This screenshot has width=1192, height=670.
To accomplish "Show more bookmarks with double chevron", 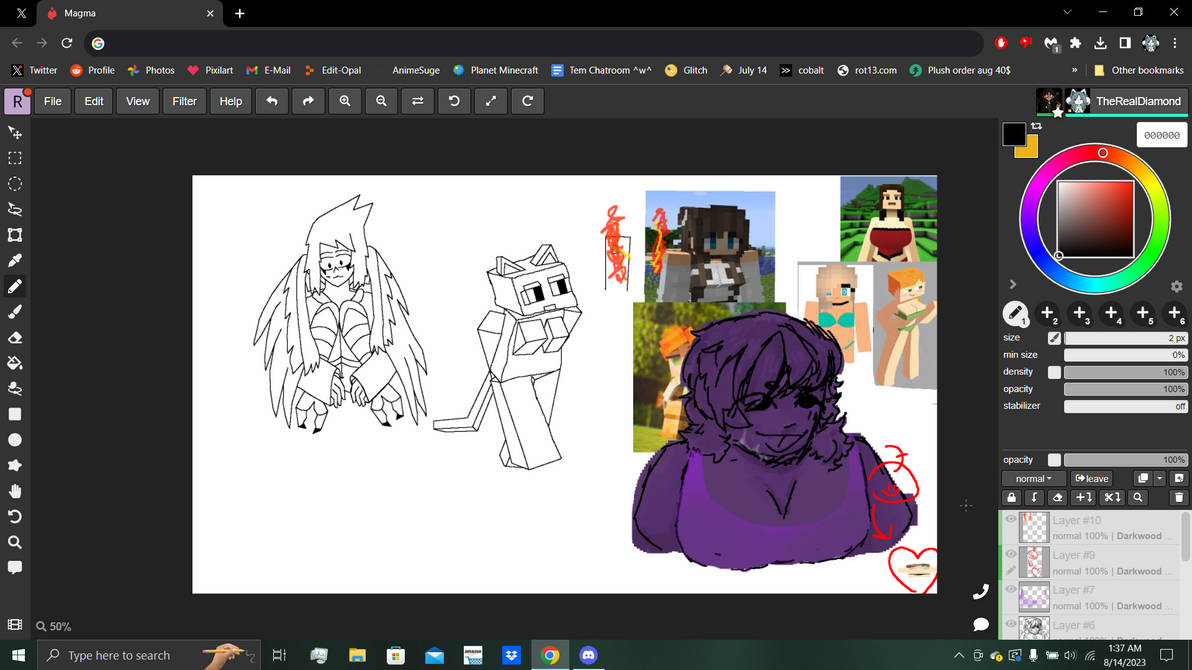I will point(1074,70).
